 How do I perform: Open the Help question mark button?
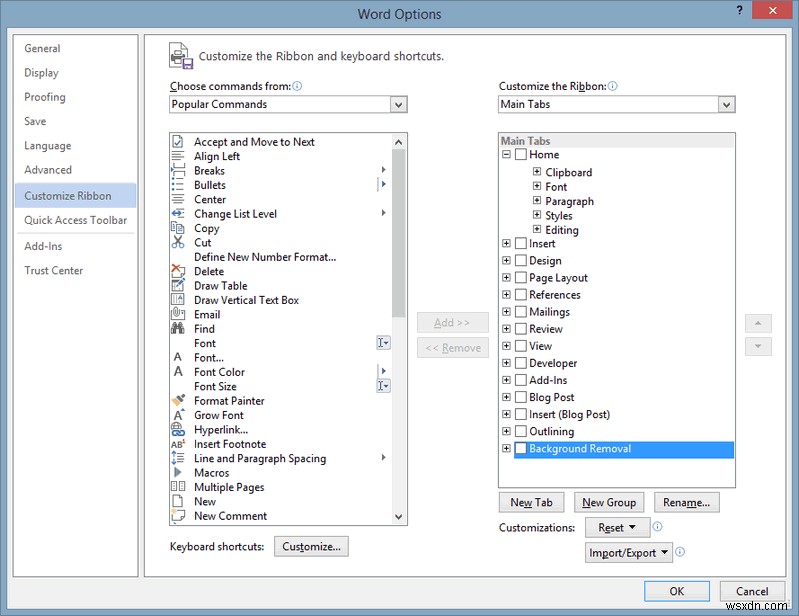tap(739, 10)
